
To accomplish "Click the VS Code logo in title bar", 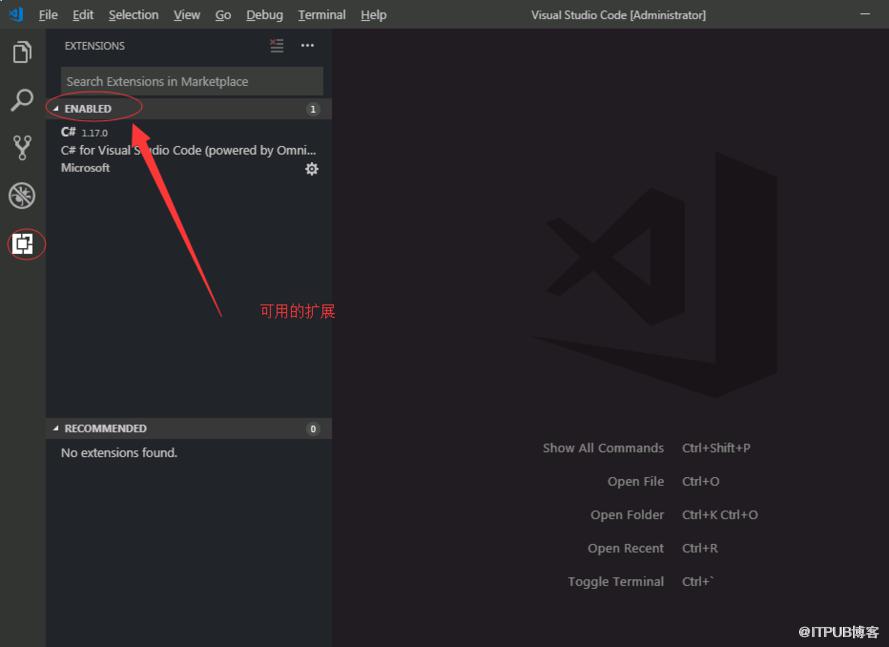I will pos(16,14).
